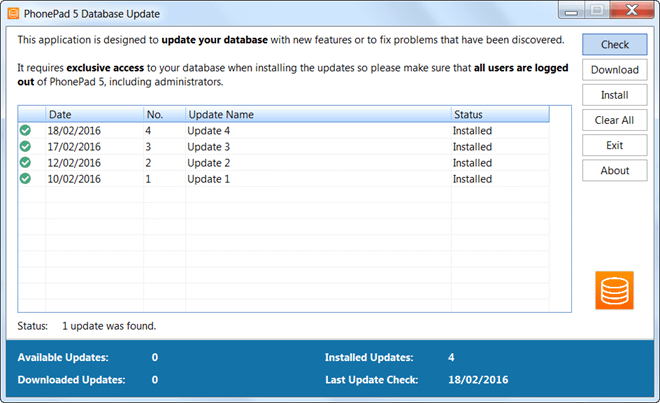Click the 'Installed Updates:' label

coord(369,358)
